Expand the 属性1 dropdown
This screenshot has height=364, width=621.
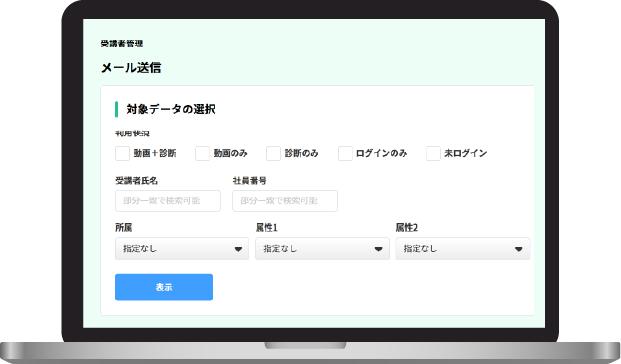(322, 249)
